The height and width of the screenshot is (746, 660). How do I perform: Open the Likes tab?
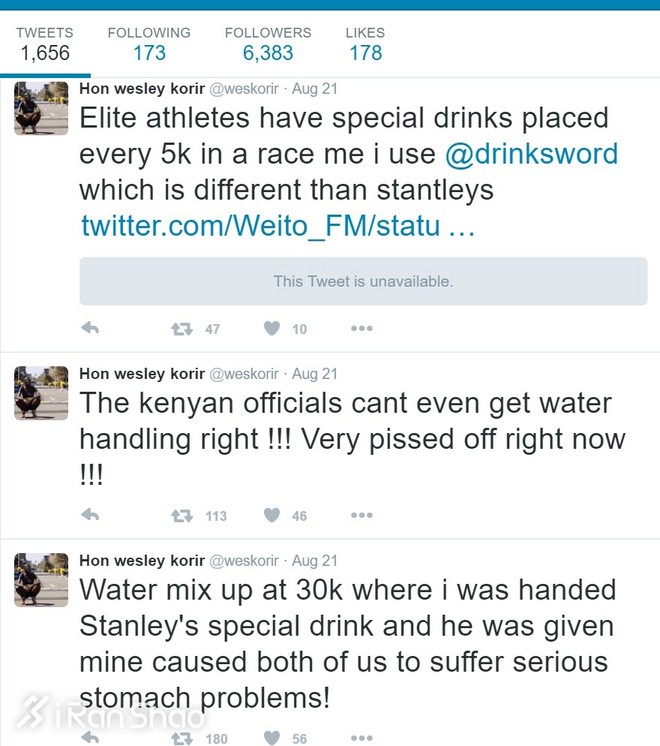(x=365, y=44)
